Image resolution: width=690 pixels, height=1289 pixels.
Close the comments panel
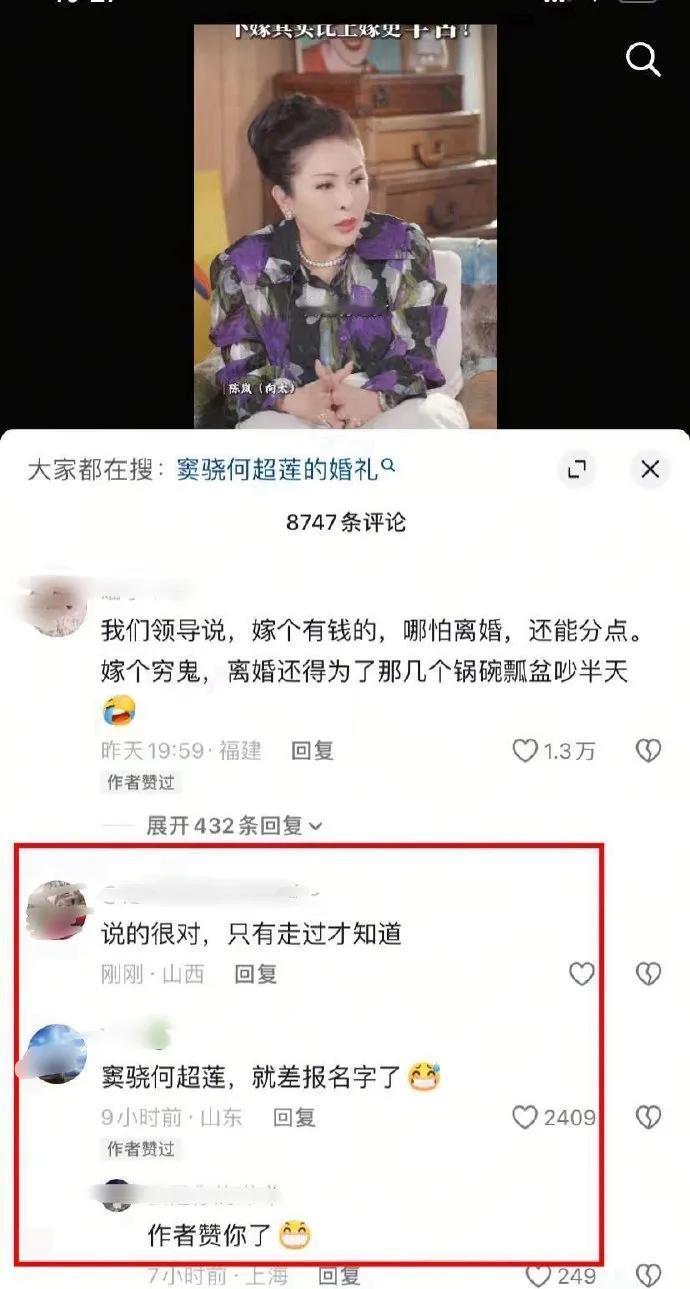650,469
